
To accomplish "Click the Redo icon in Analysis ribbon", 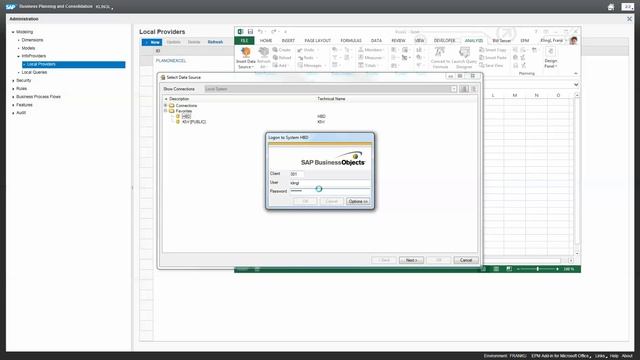I will 300,58.
